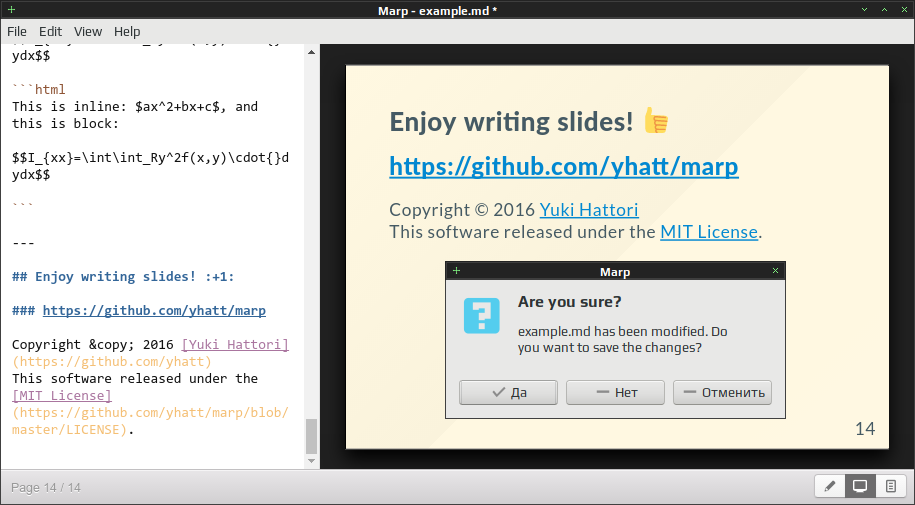
Task: Click the editor scrollbar down arrow
Action: (x=312, y=461)
